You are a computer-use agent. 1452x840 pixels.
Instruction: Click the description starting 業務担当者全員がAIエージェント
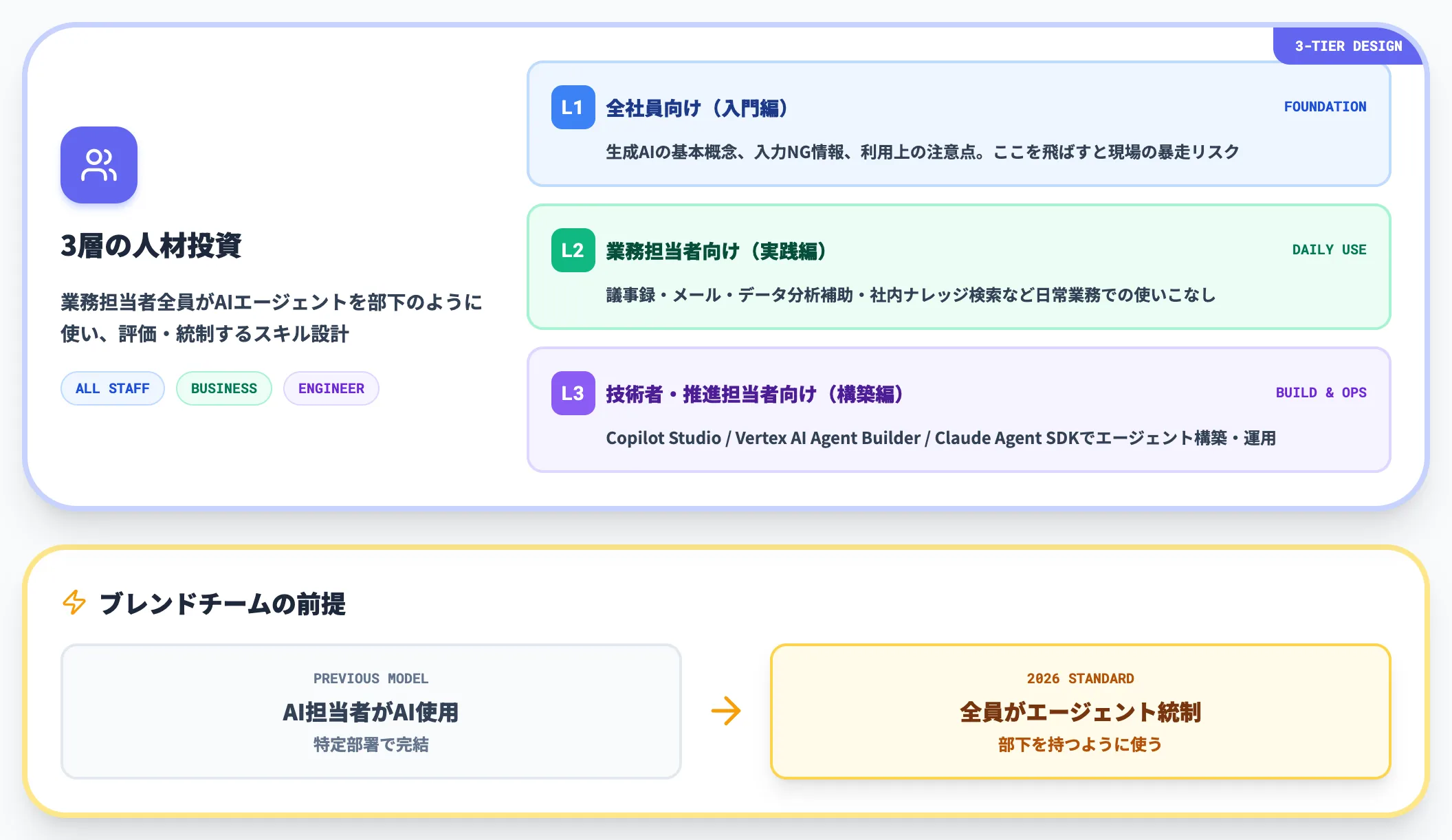[x=272, y=318]
